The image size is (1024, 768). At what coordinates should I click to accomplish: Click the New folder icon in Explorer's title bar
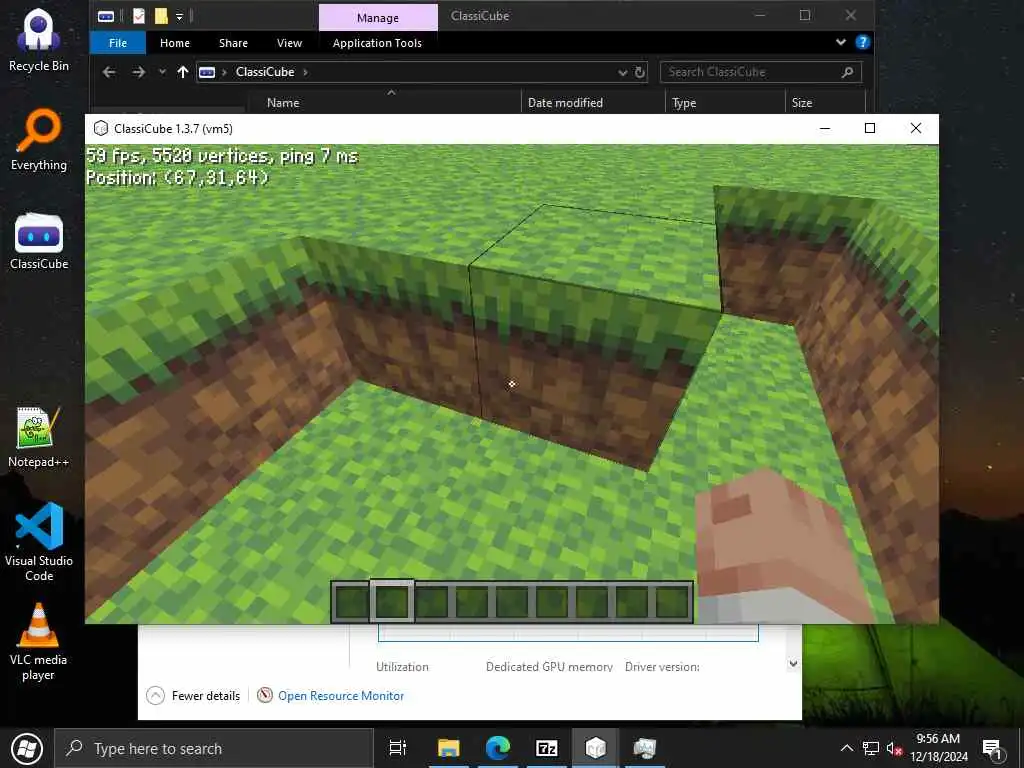tap(161, 16)
